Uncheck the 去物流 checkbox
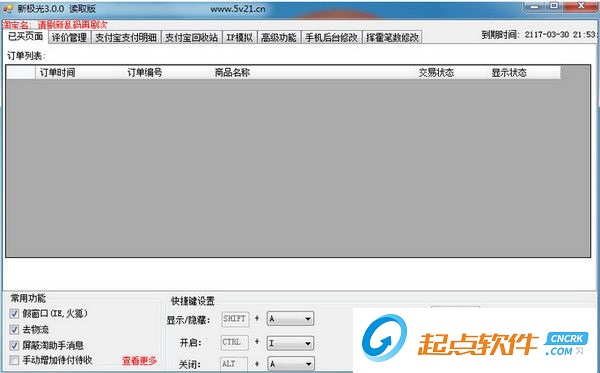 click(x=14, y=329)
